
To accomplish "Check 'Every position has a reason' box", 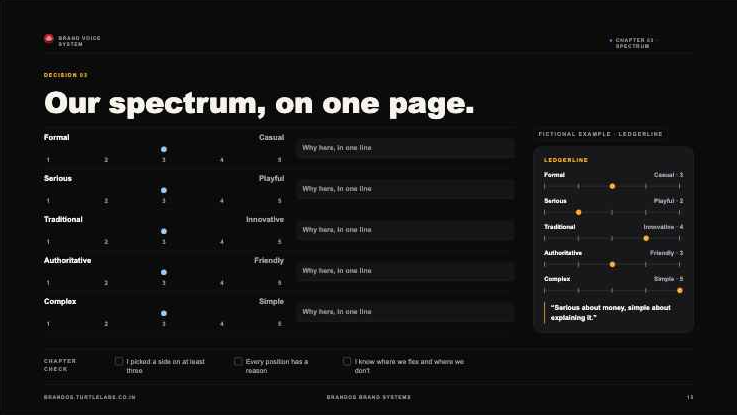I will [238, 361].
